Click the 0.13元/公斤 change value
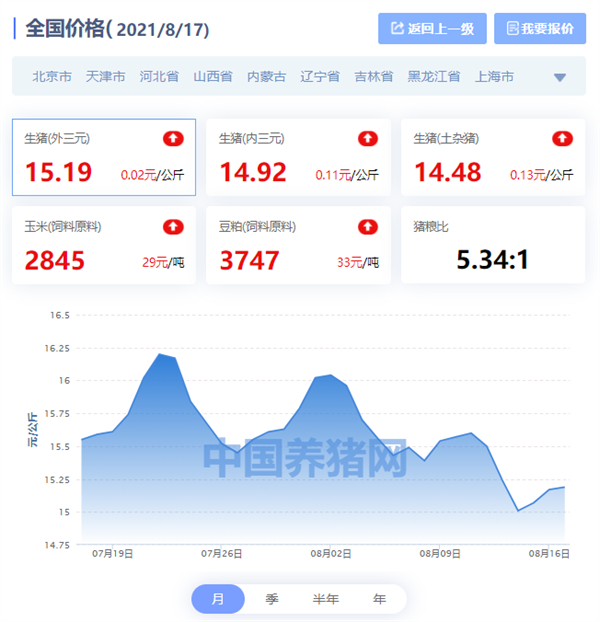 (541, 175)
